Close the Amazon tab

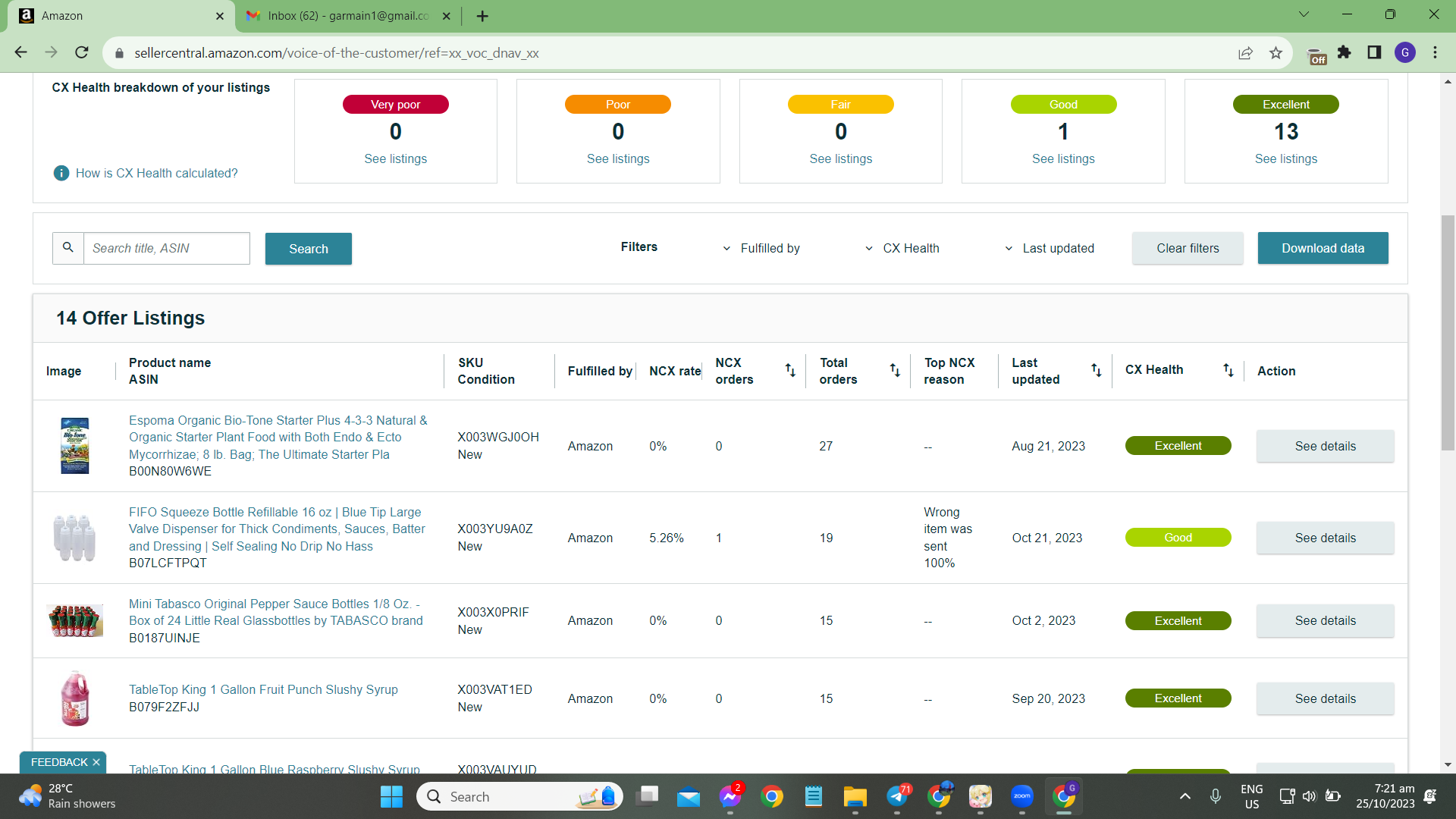point(220,16)
